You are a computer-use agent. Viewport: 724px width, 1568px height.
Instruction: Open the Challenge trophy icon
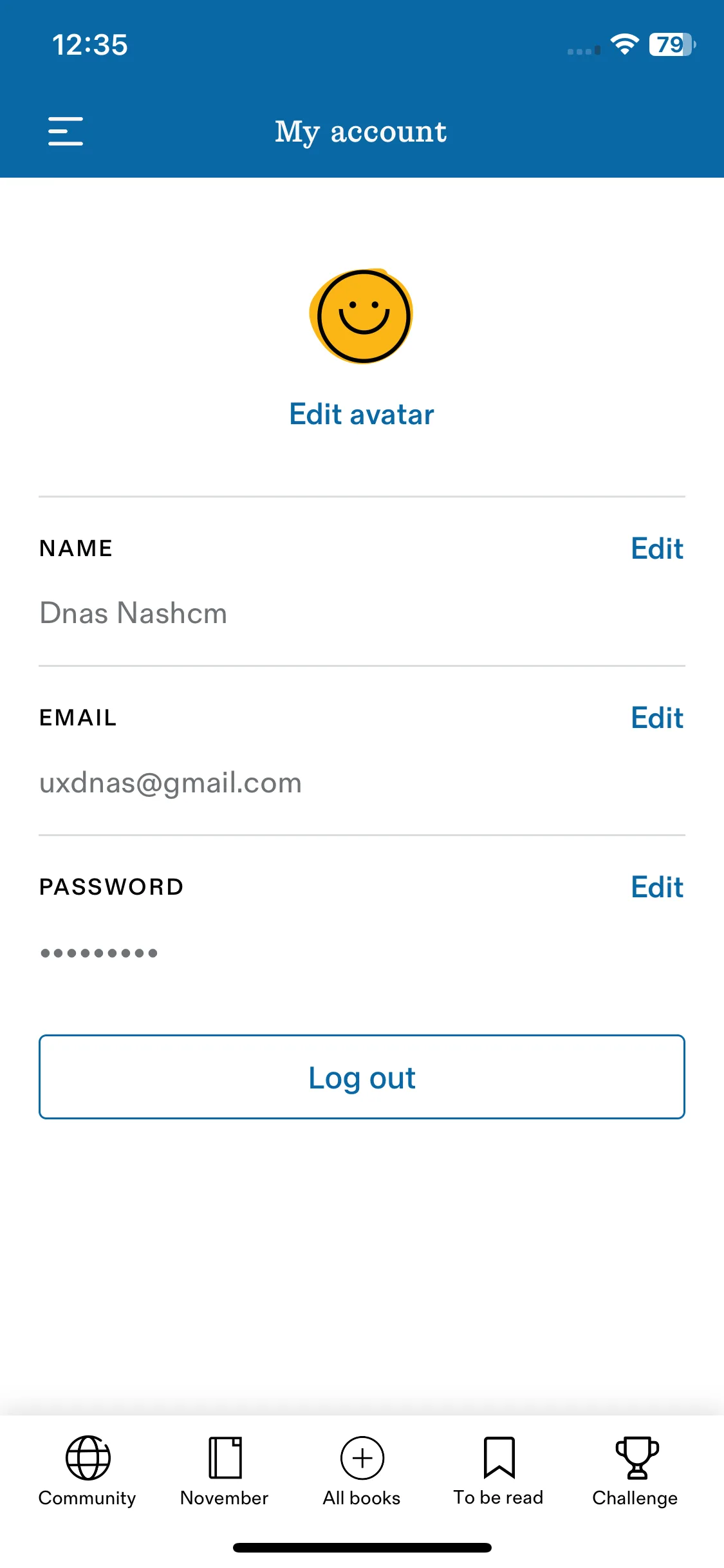[x=637, y=1458]
